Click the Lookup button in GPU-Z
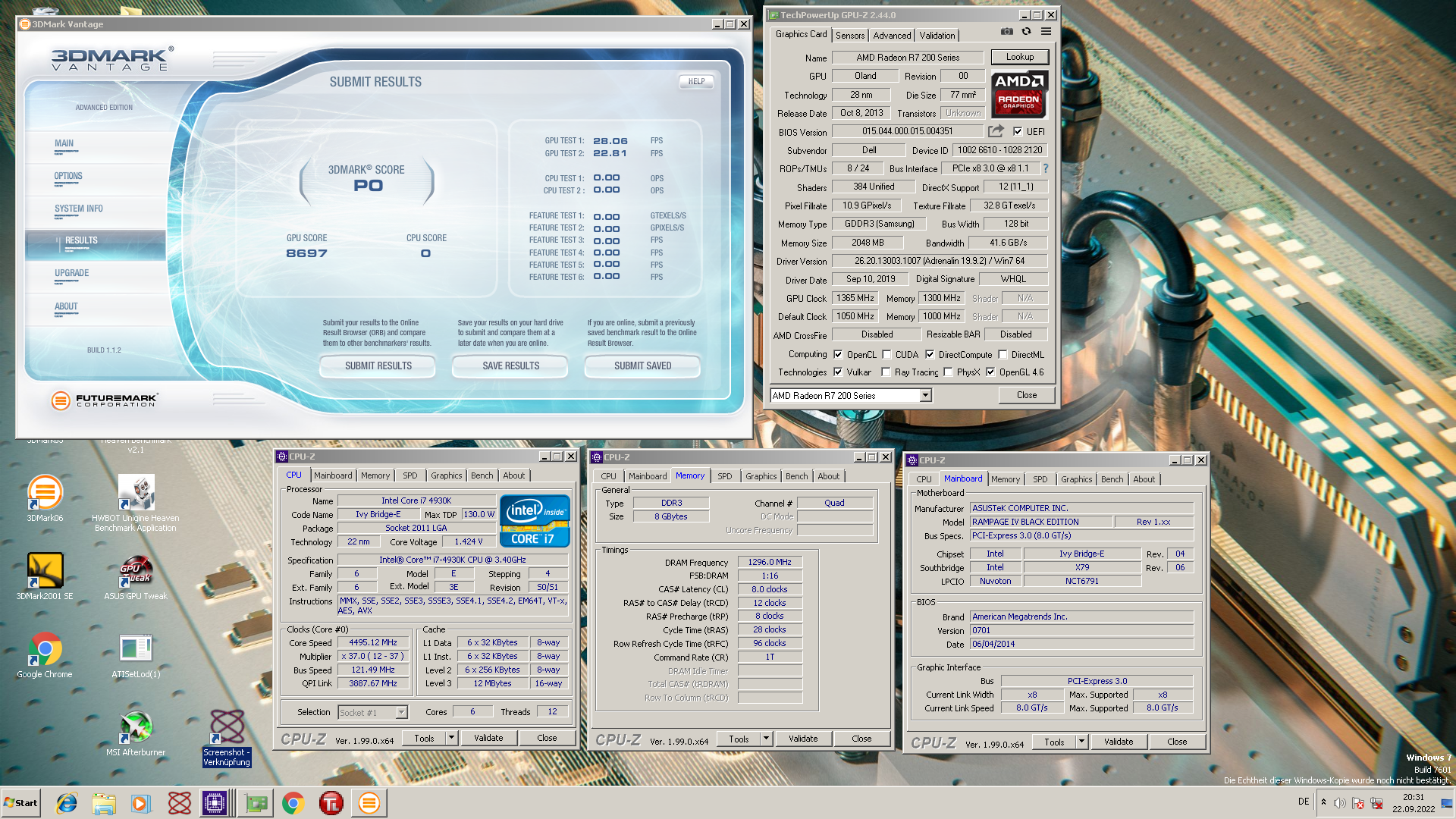 click(x=1020, y=57)
